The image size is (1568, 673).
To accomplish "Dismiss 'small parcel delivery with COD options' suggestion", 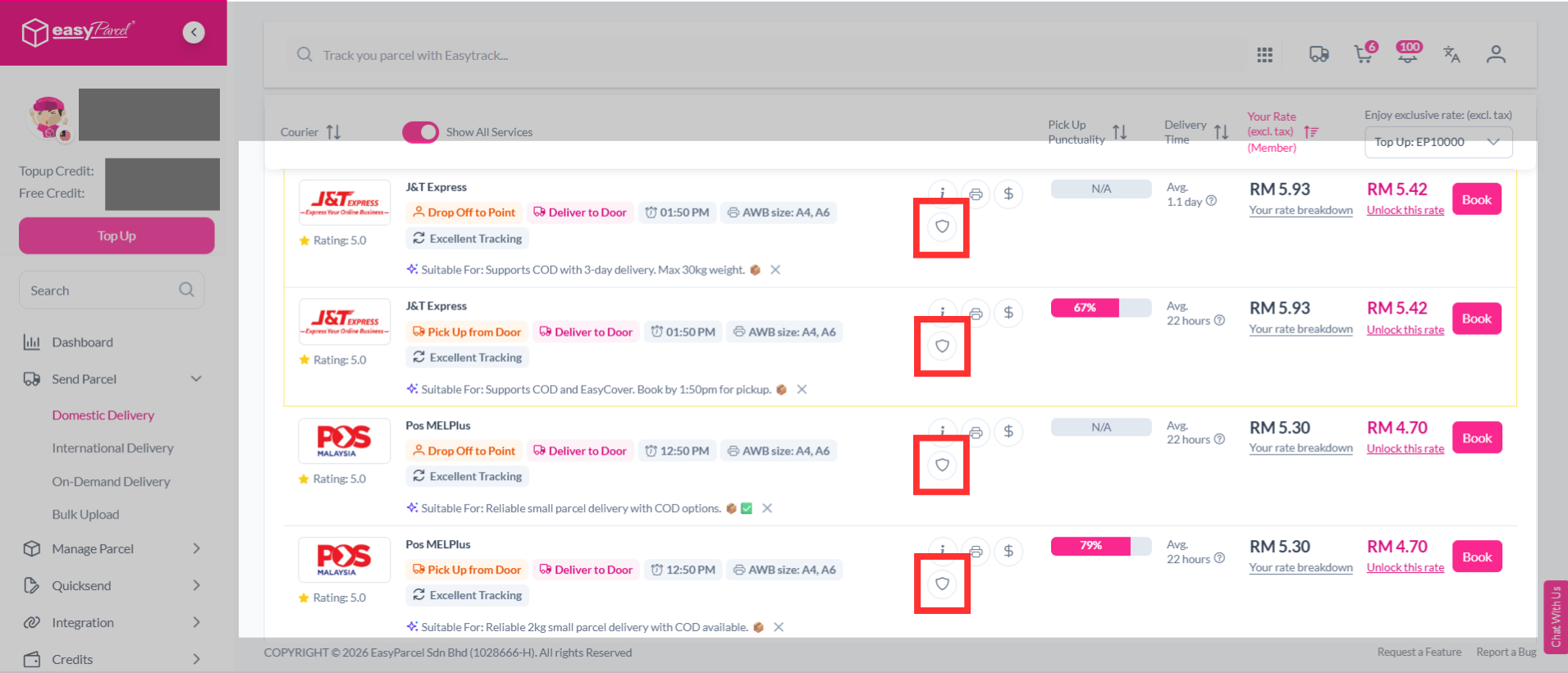I will point(767,508).
